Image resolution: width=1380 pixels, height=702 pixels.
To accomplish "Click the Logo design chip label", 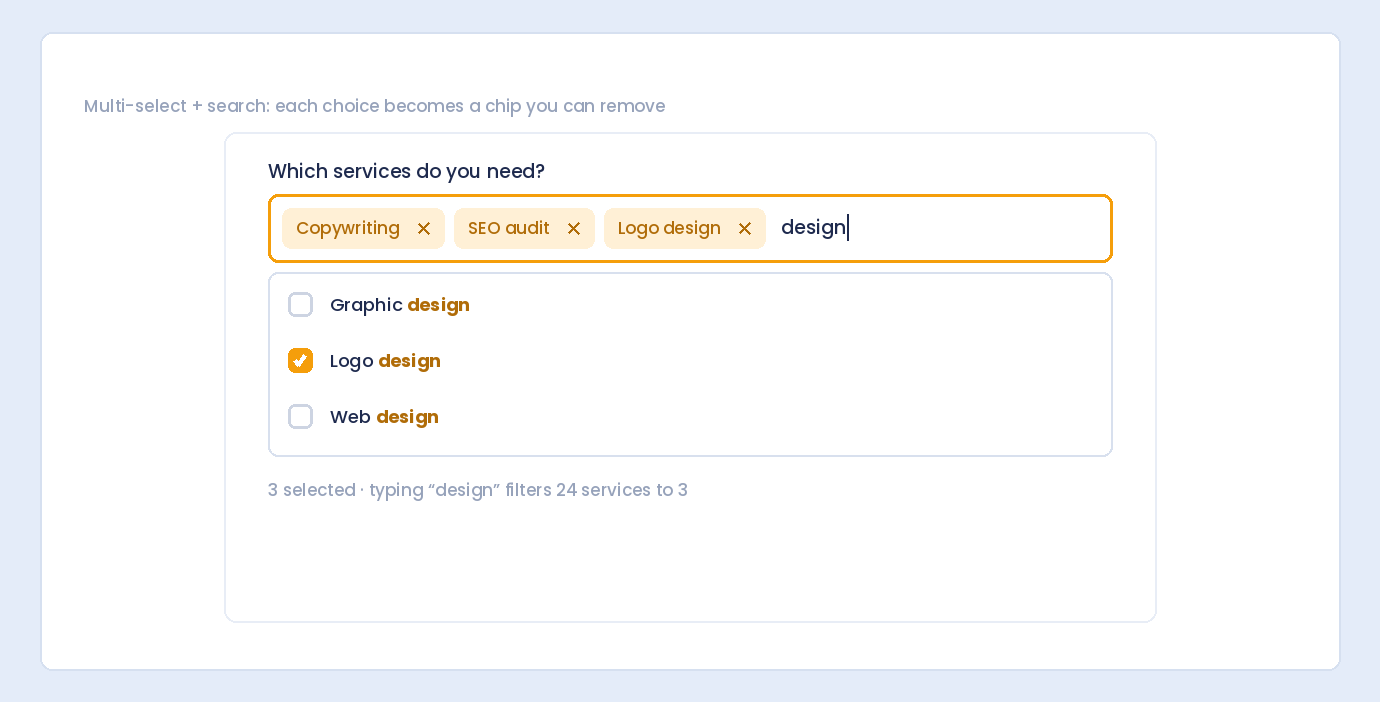I will pyautogui.click(x=669, y=228).
